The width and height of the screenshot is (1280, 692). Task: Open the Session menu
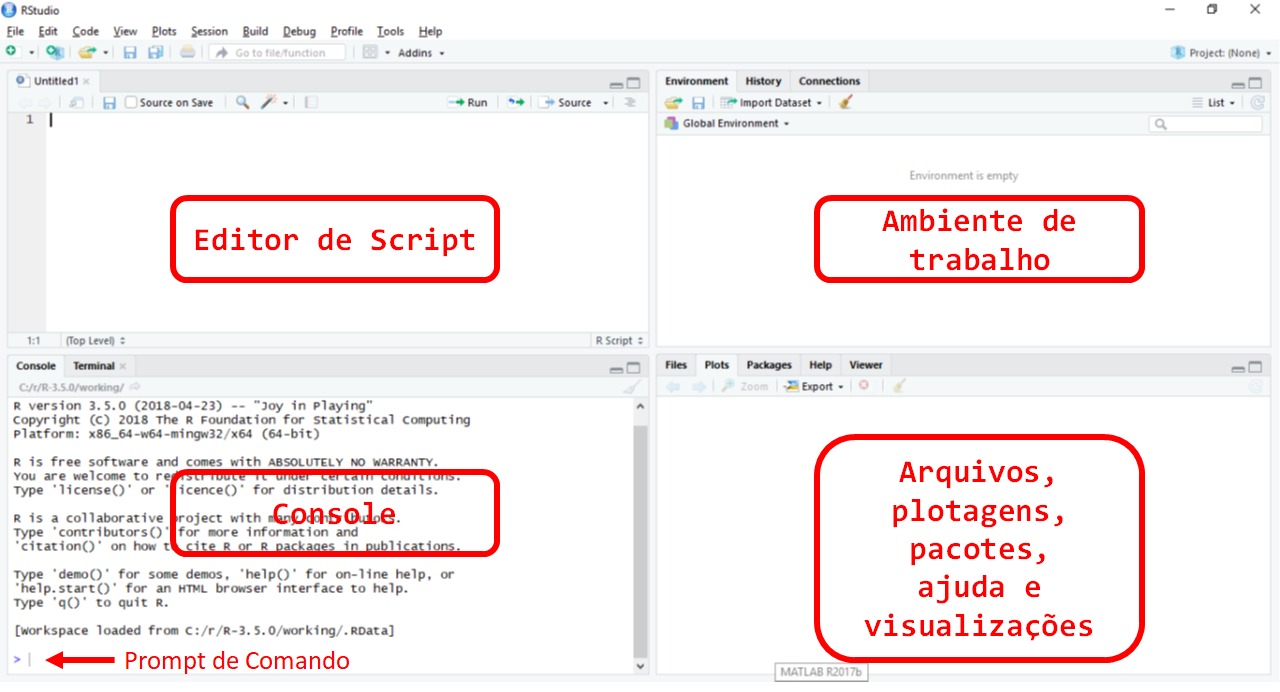click(209, 31)
